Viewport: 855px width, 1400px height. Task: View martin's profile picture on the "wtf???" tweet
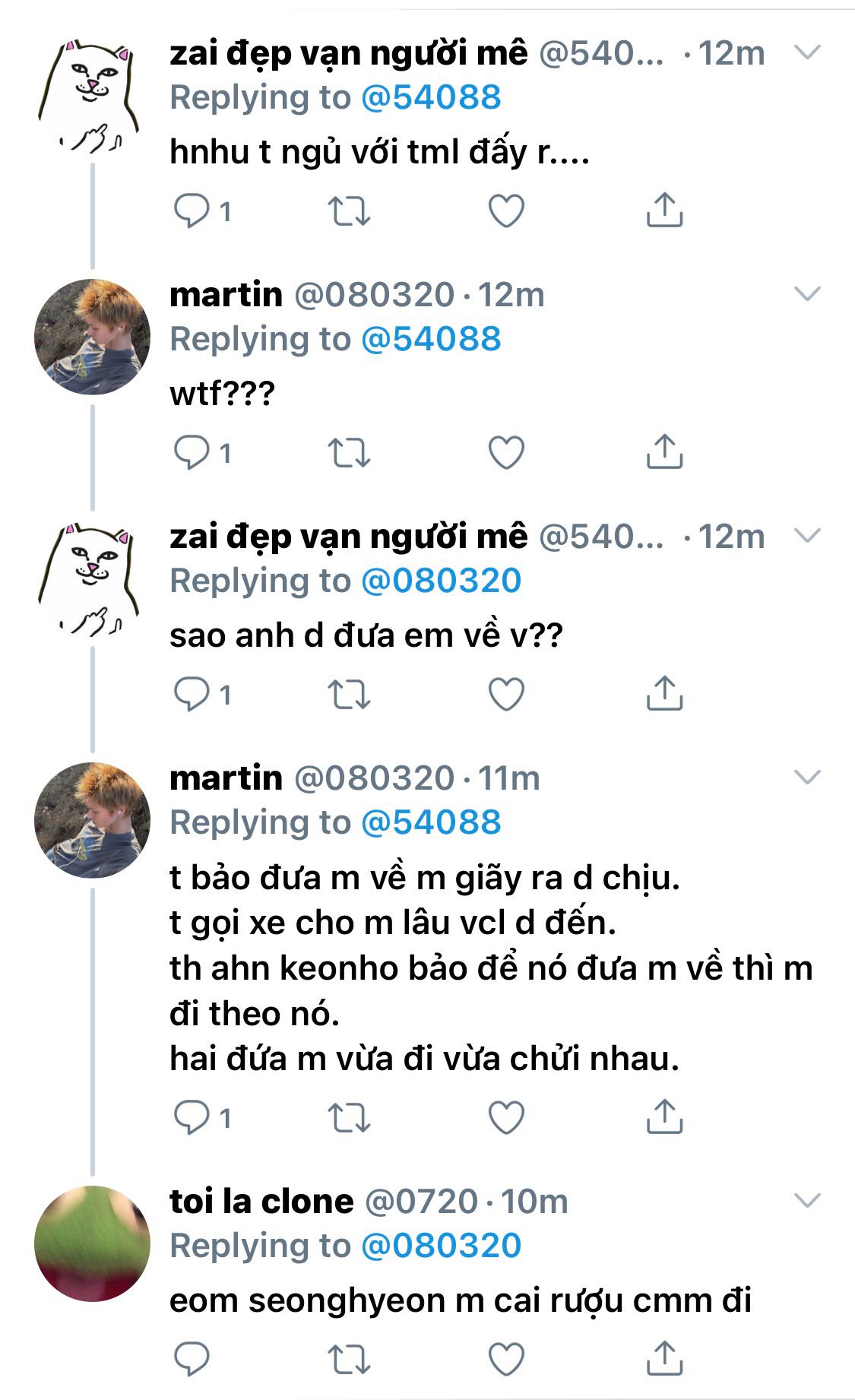(92, 337)
